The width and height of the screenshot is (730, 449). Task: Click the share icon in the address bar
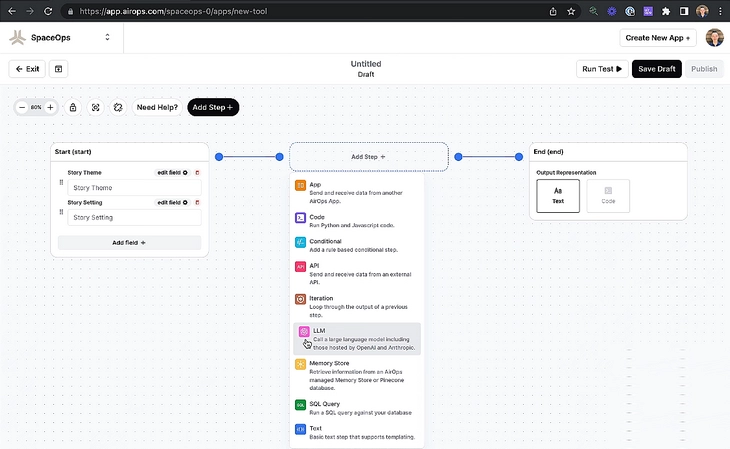coord(553,11)
